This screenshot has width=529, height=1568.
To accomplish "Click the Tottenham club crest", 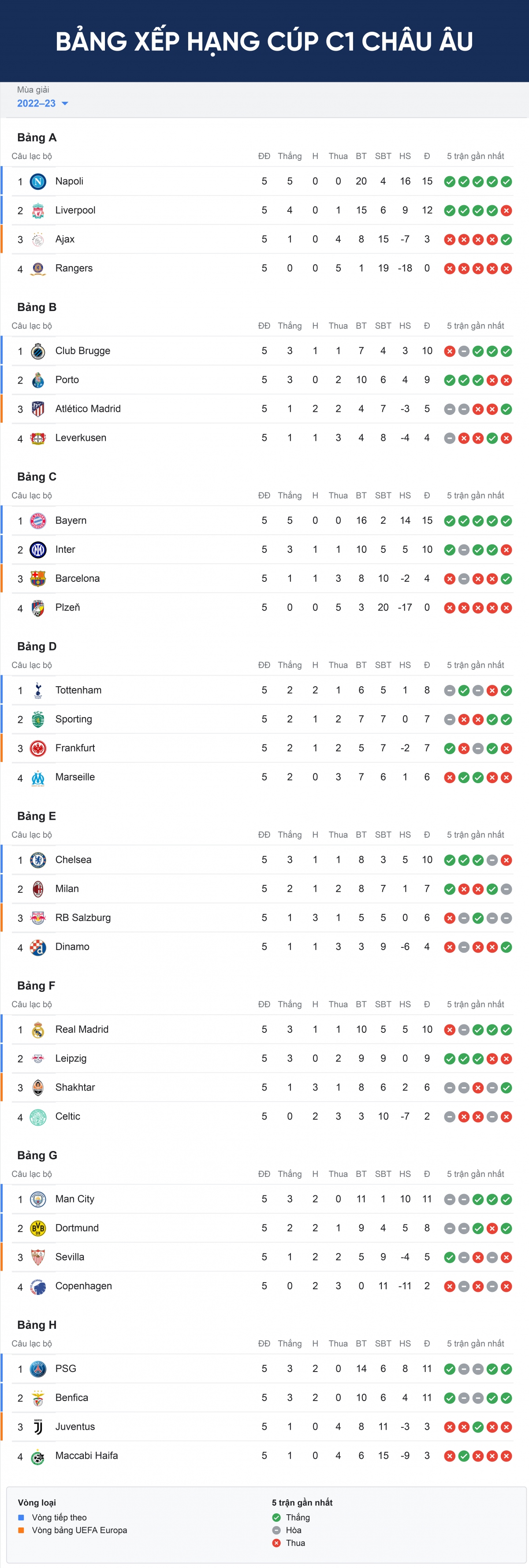I will point(38,690).
